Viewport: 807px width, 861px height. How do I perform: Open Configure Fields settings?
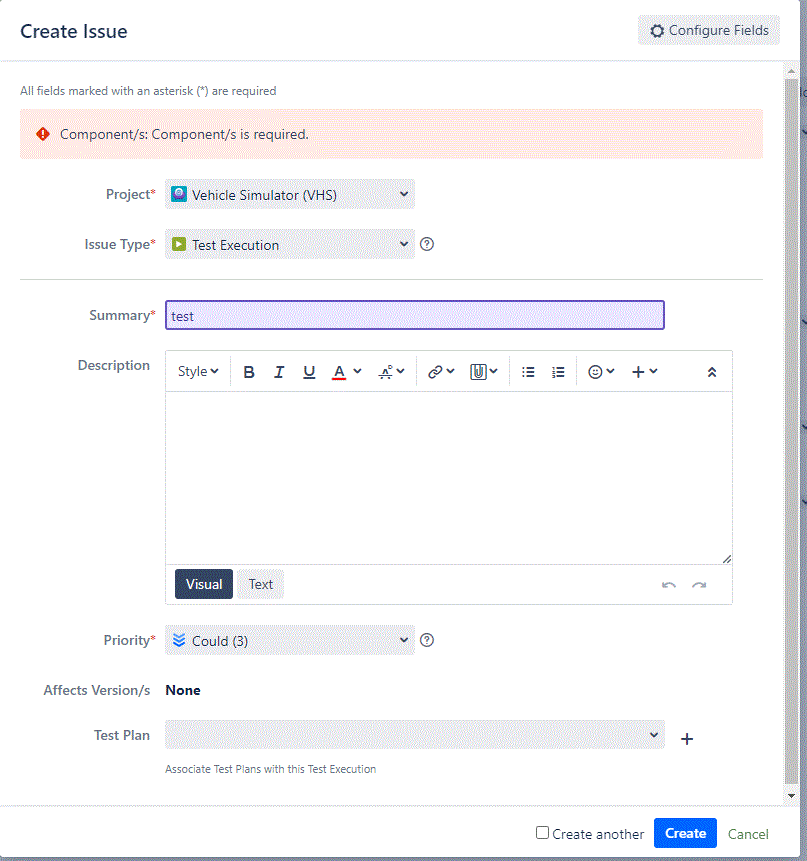(708, 30)
